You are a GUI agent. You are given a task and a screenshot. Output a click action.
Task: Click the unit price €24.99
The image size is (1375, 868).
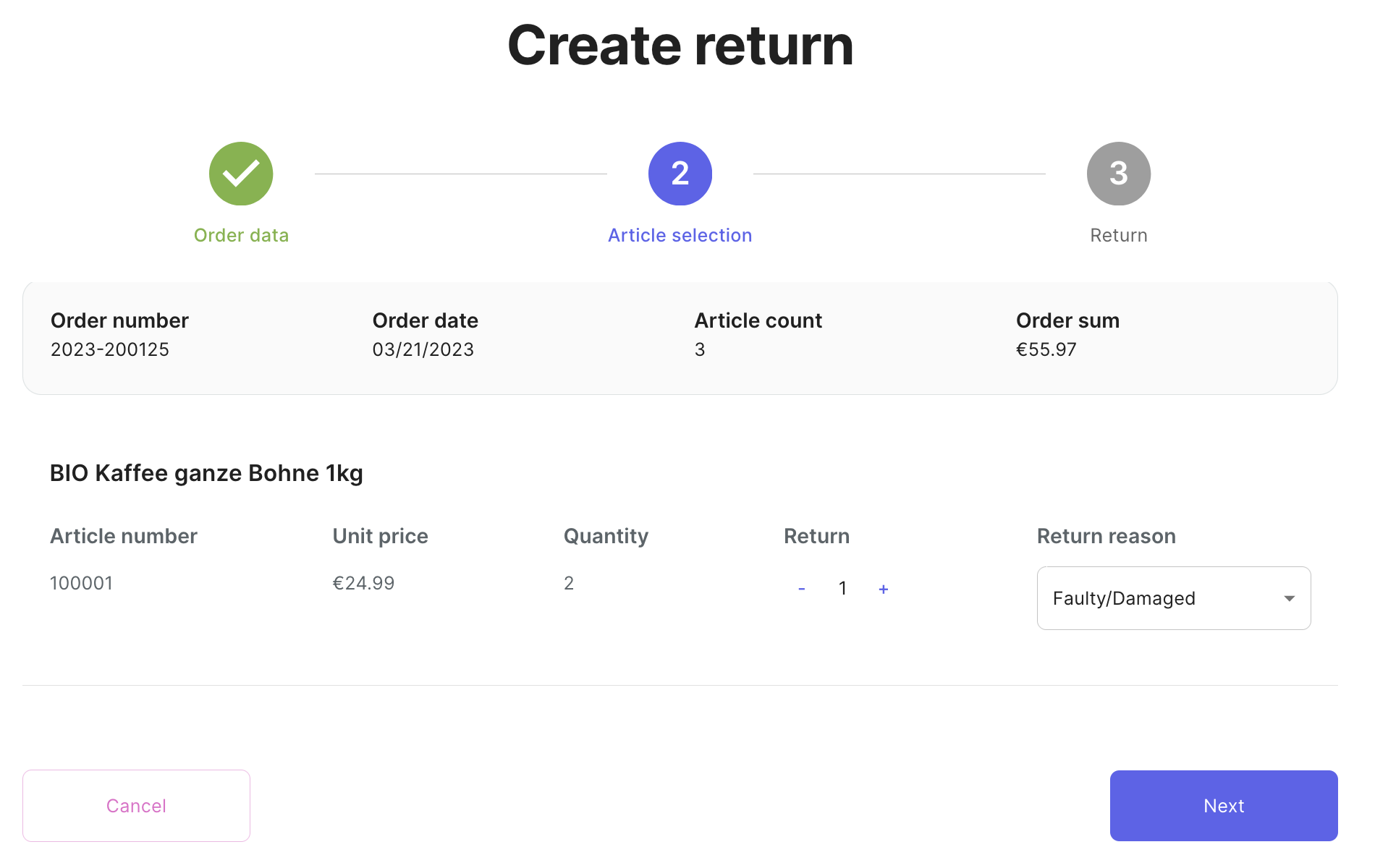tap(363, 584)
